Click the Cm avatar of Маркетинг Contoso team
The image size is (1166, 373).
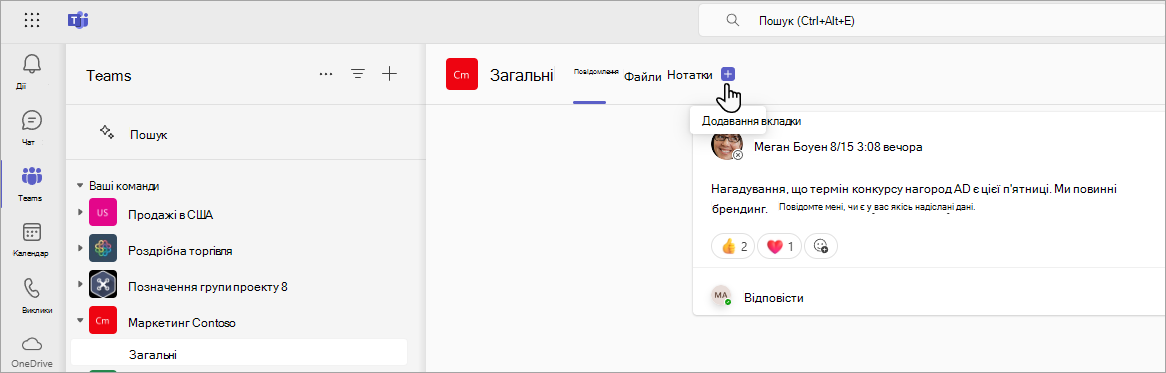tap(102, 320)
